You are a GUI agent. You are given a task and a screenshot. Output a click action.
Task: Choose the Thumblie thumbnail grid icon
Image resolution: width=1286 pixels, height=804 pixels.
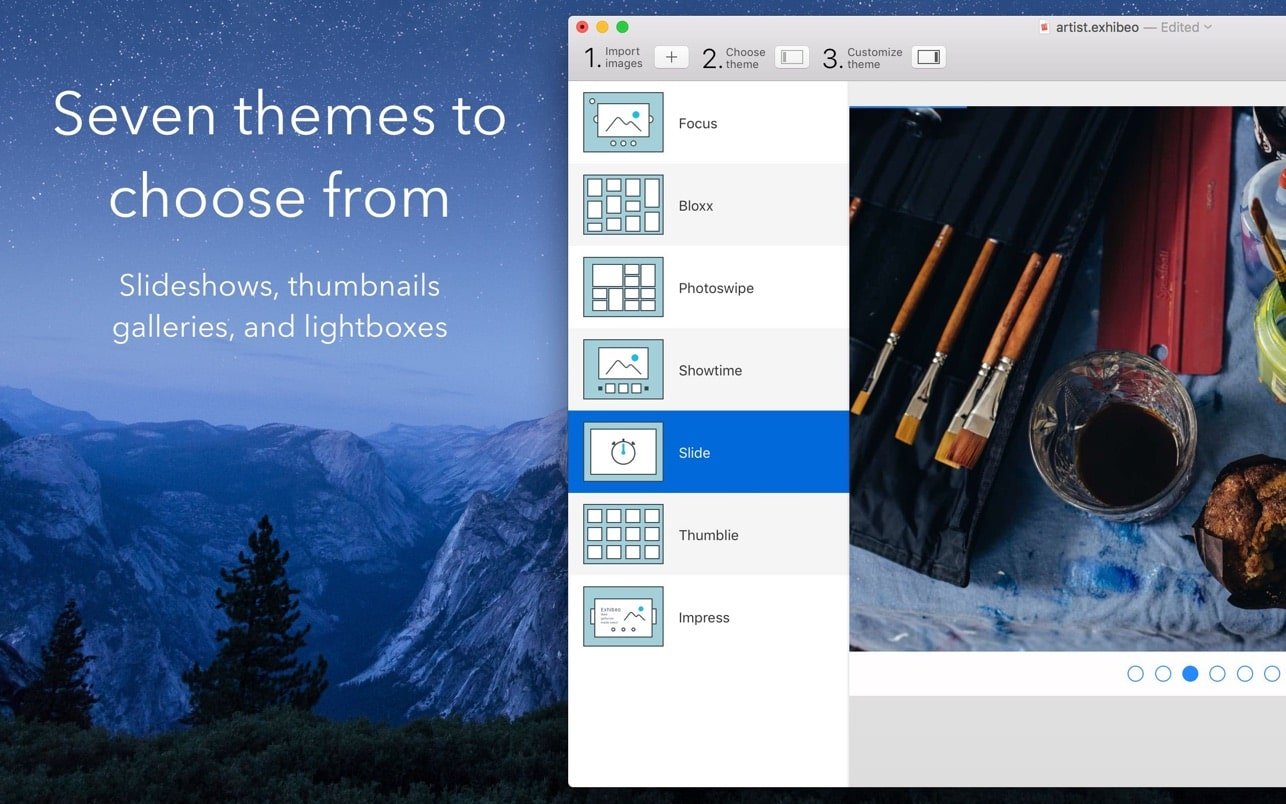[623, 535]
